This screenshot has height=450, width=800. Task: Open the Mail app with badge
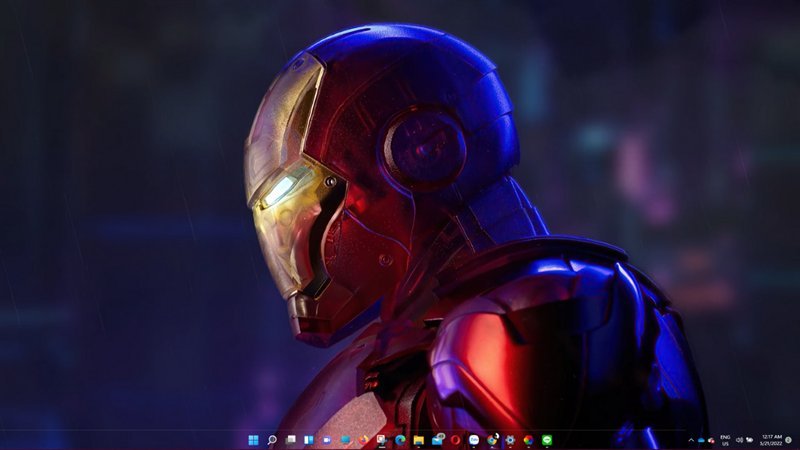click(x=438, y=439)
